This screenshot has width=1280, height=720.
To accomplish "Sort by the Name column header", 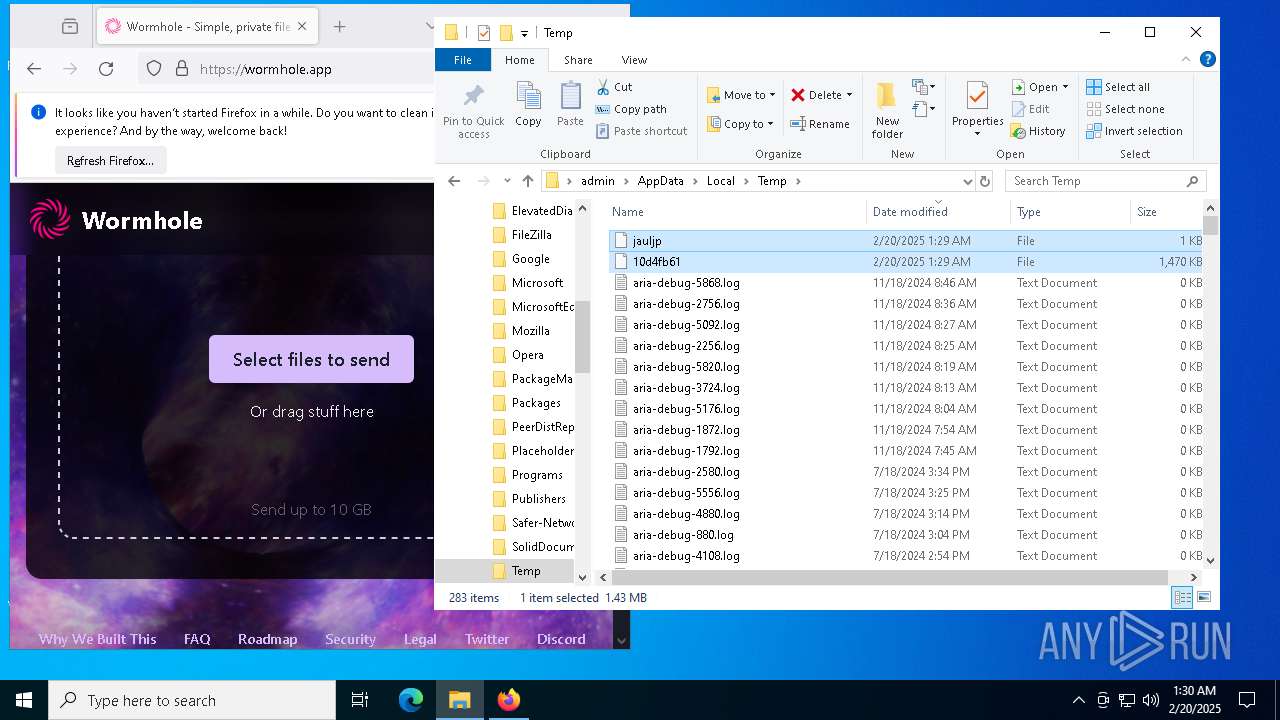I will click(x=736, y=211).
